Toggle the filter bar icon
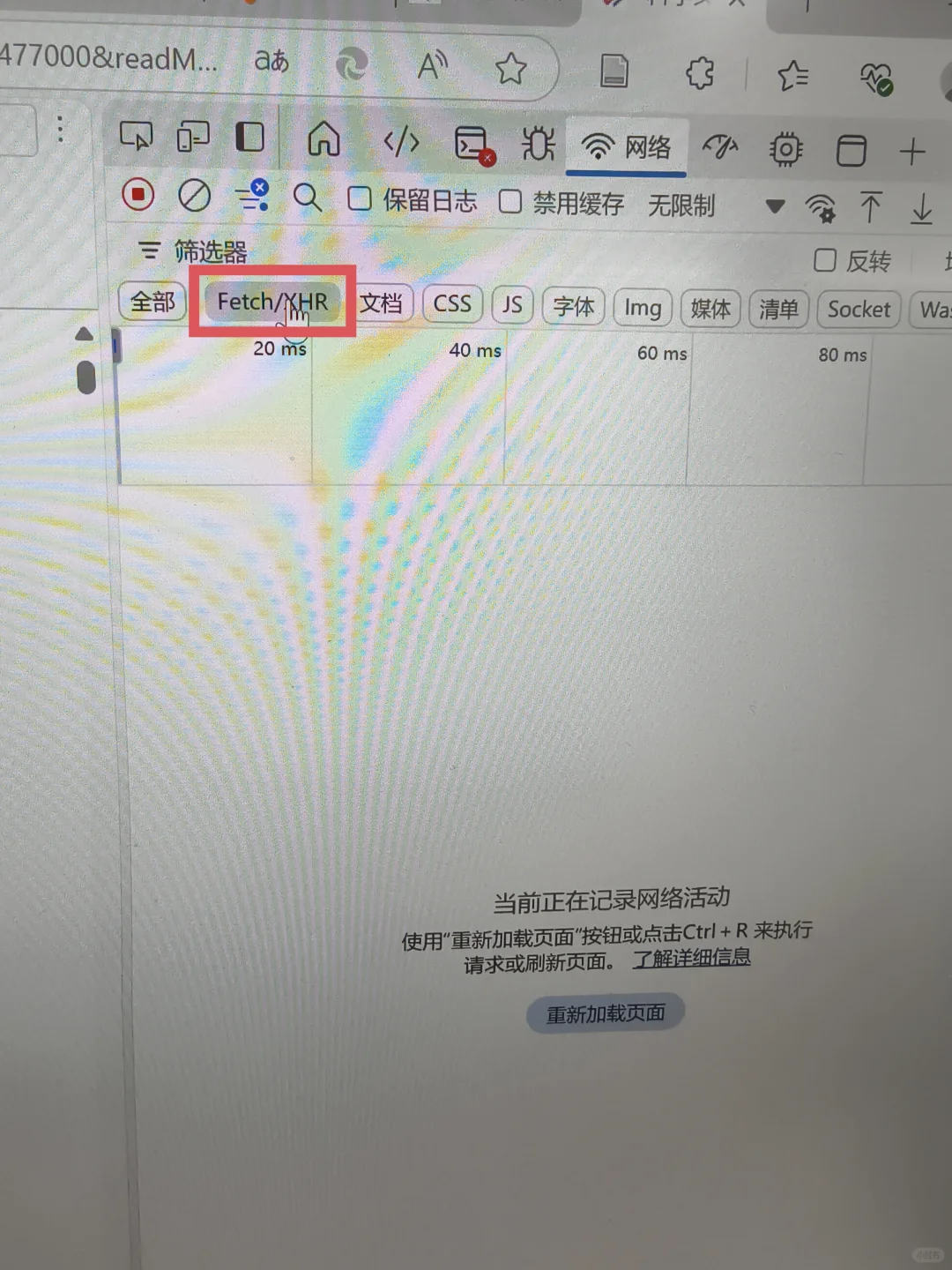This screenshot has width=952, height=1270. 252,196
